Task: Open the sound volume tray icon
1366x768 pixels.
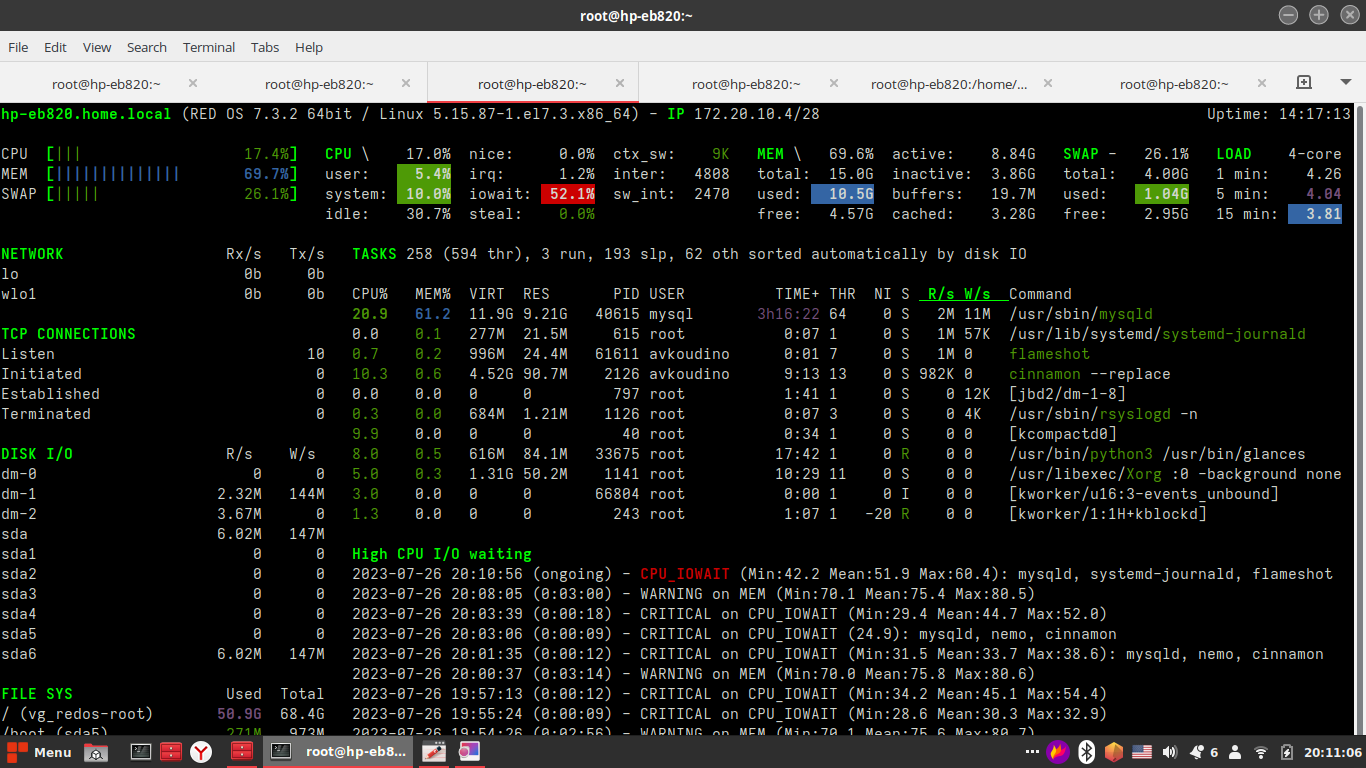Action: pyautogui.click(x=1169, y=752)
